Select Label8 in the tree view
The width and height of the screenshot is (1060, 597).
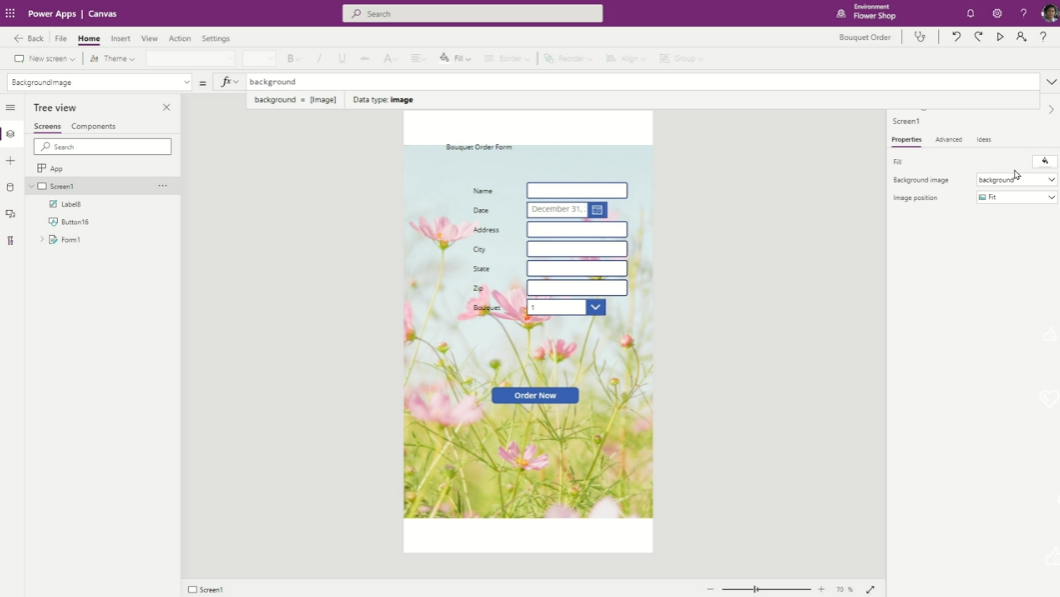pos(71,204)
